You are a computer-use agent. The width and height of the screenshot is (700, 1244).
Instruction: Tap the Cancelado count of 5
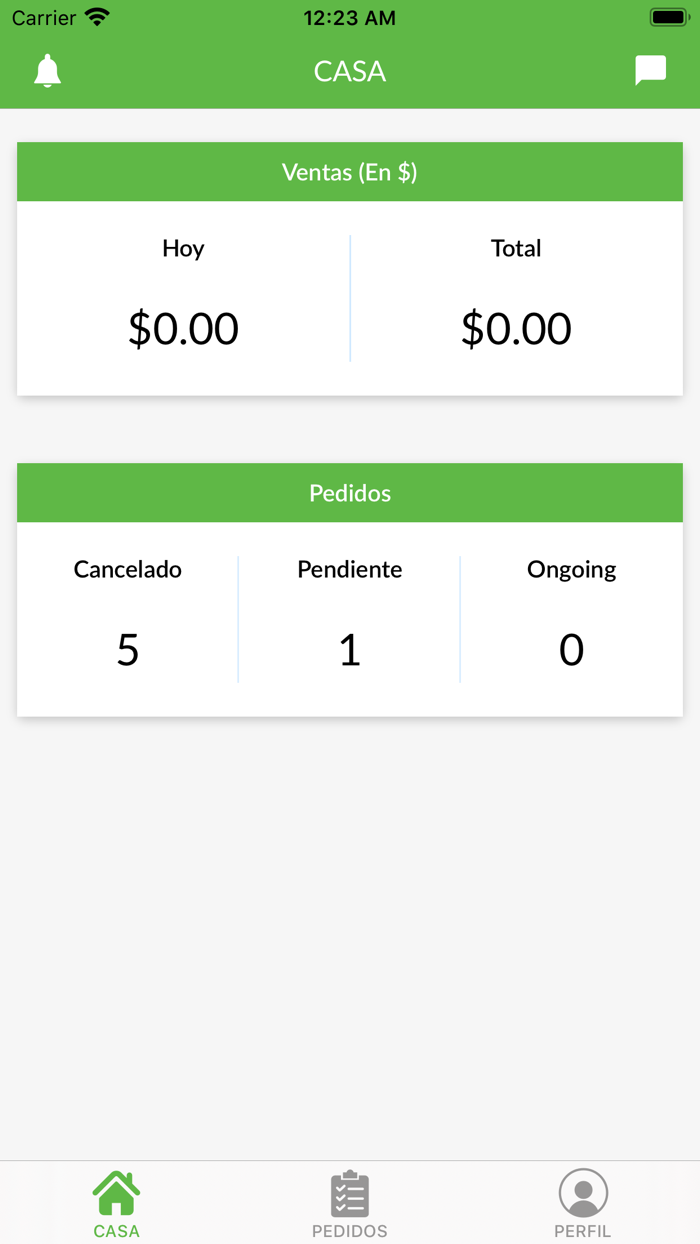[x=127, y=649]
